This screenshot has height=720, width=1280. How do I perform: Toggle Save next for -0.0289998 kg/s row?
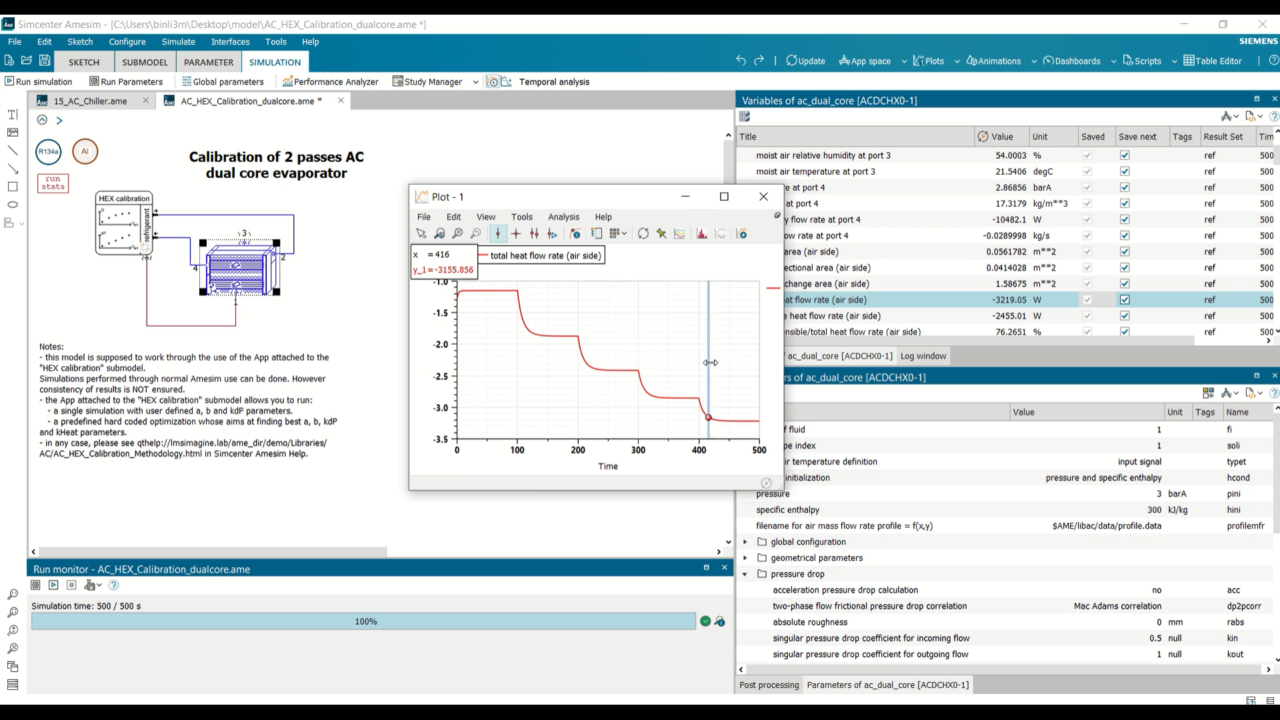coord(1125,236)
